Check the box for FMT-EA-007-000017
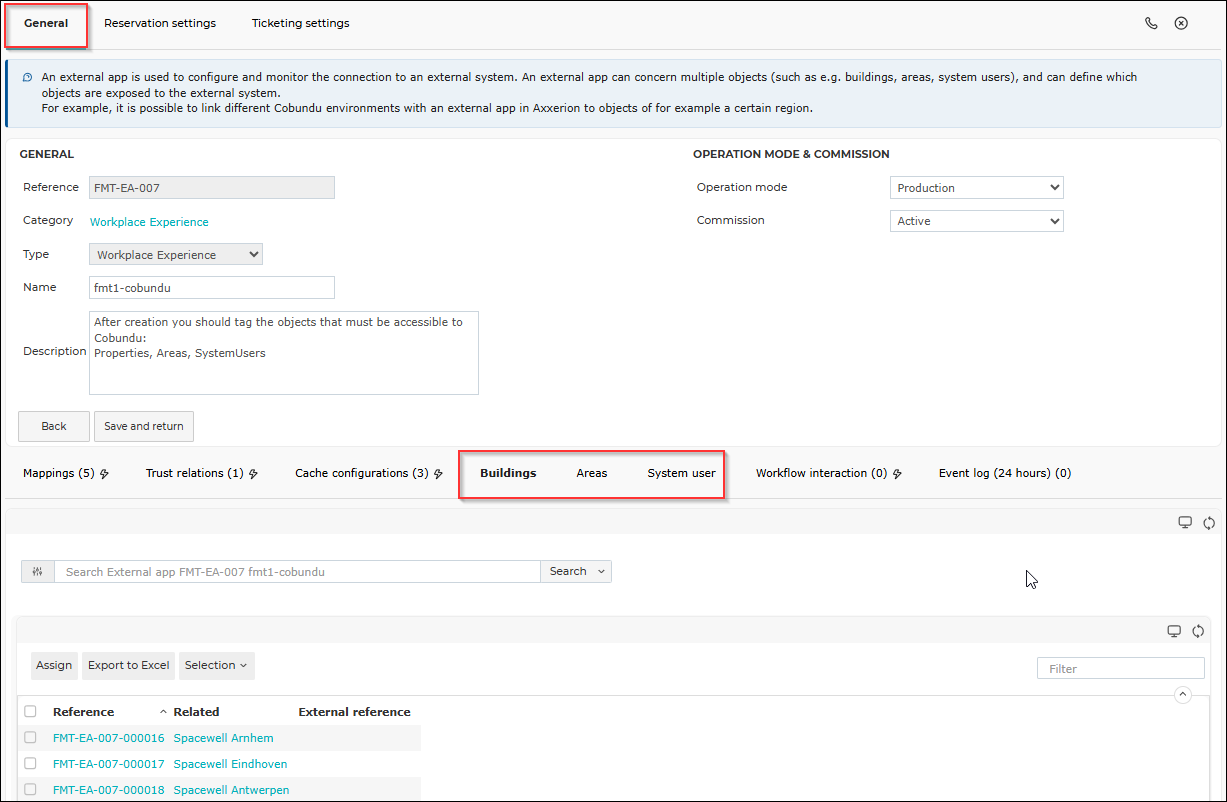This screenshot has width=1227, height=802. (x=30, y=764)
